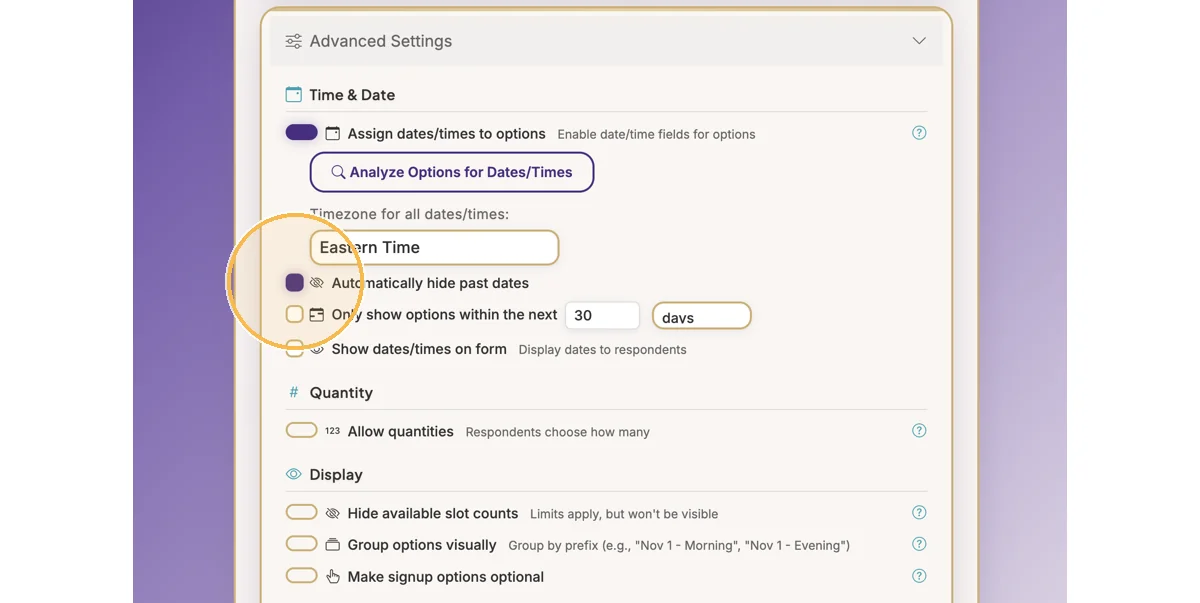The height and width of the screenshot is (603, 1200).
Task: Uncheck Automatically hide past dates
Action: [294, 283]
